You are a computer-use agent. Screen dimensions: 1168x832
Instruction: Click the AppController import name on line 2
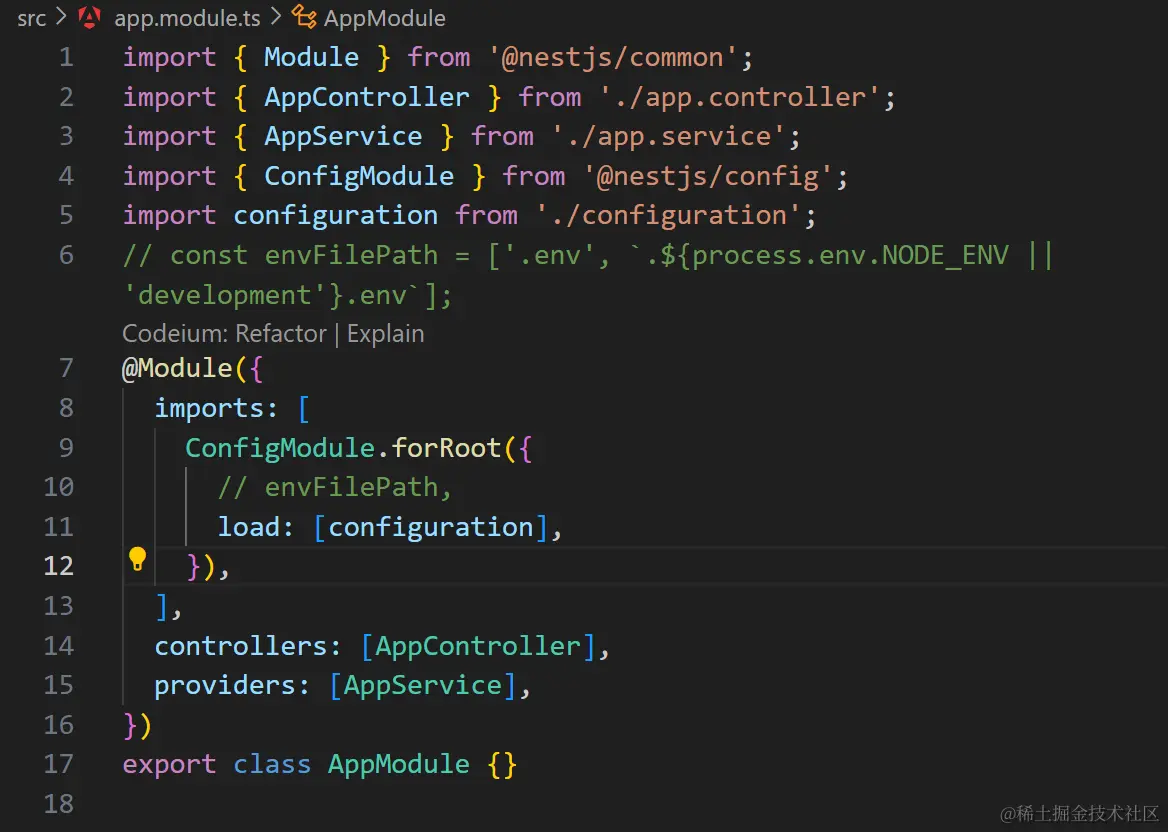click(x=366, y=98)
